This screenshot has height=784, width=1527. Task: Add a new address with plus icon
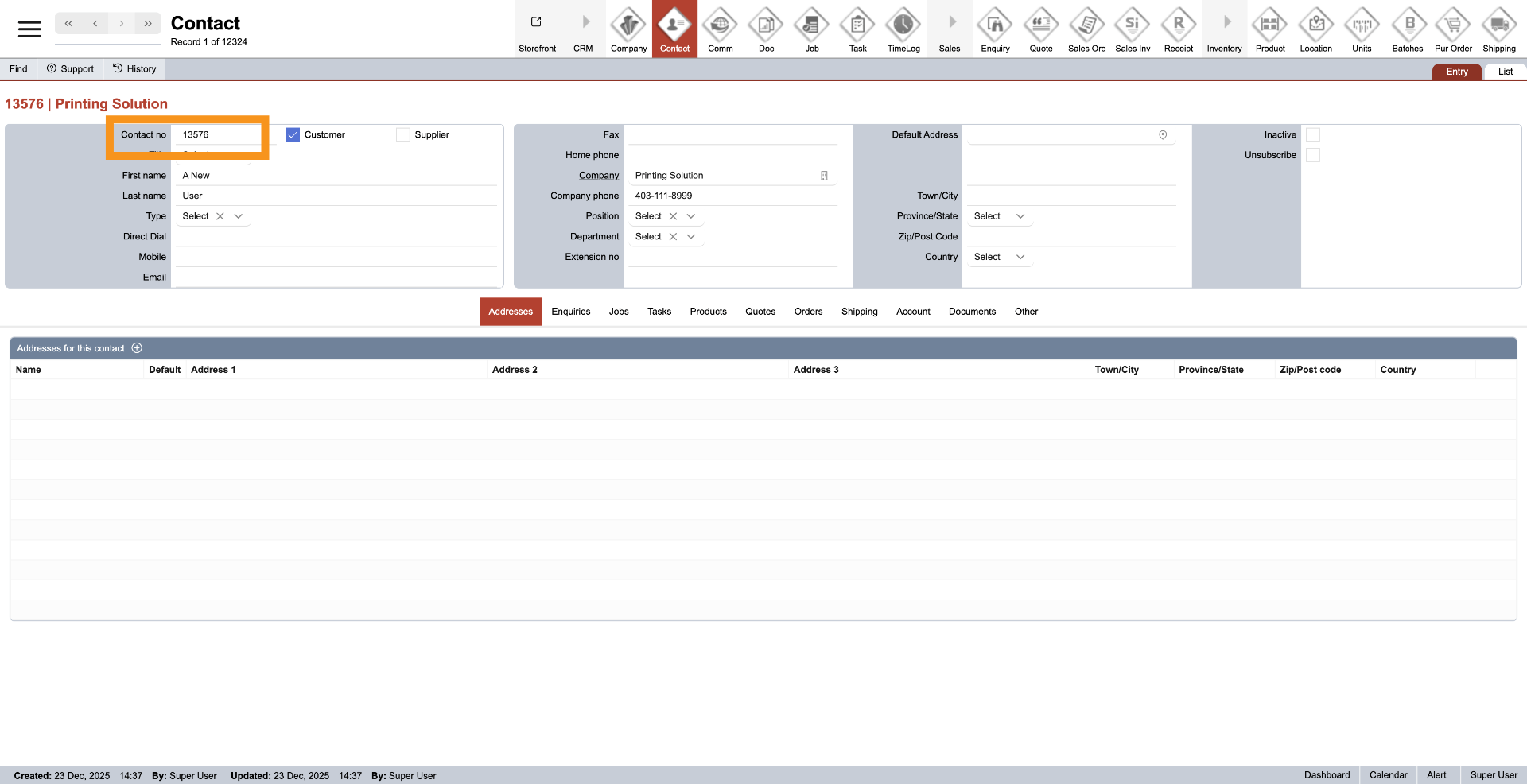tap(137, 348)
